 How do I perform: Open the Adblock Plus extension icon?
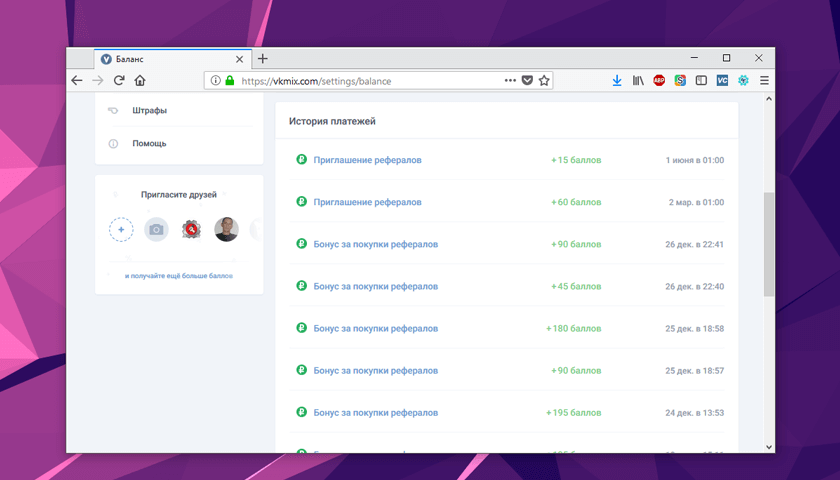coord(659,81)
